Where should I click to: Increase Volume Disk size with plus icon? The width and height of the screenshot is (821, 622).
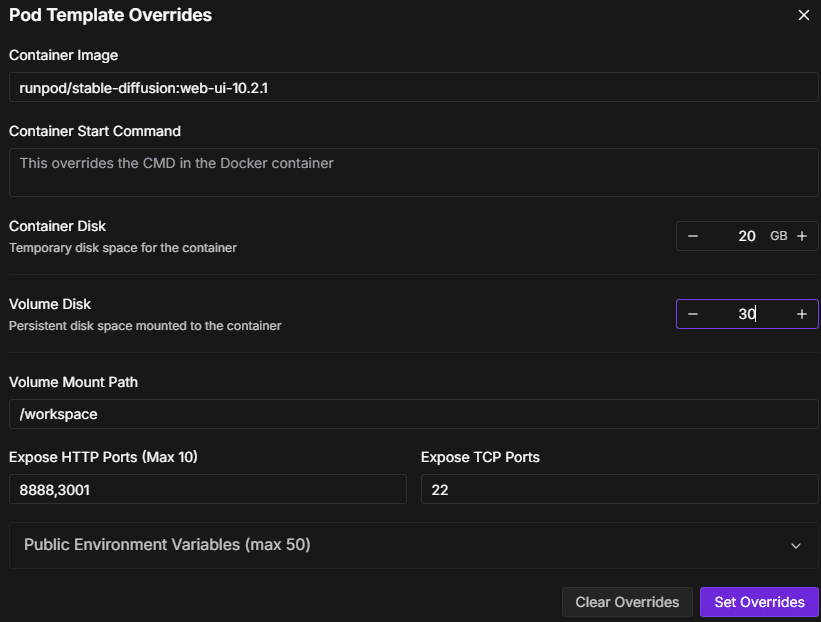802,314
